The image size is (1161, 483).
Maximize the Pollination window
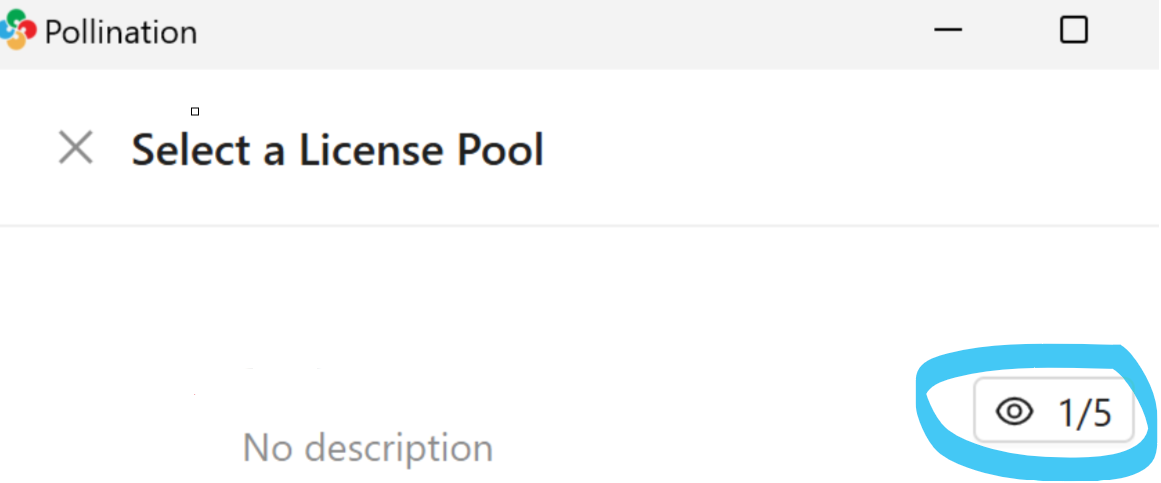click(1073, 30)
